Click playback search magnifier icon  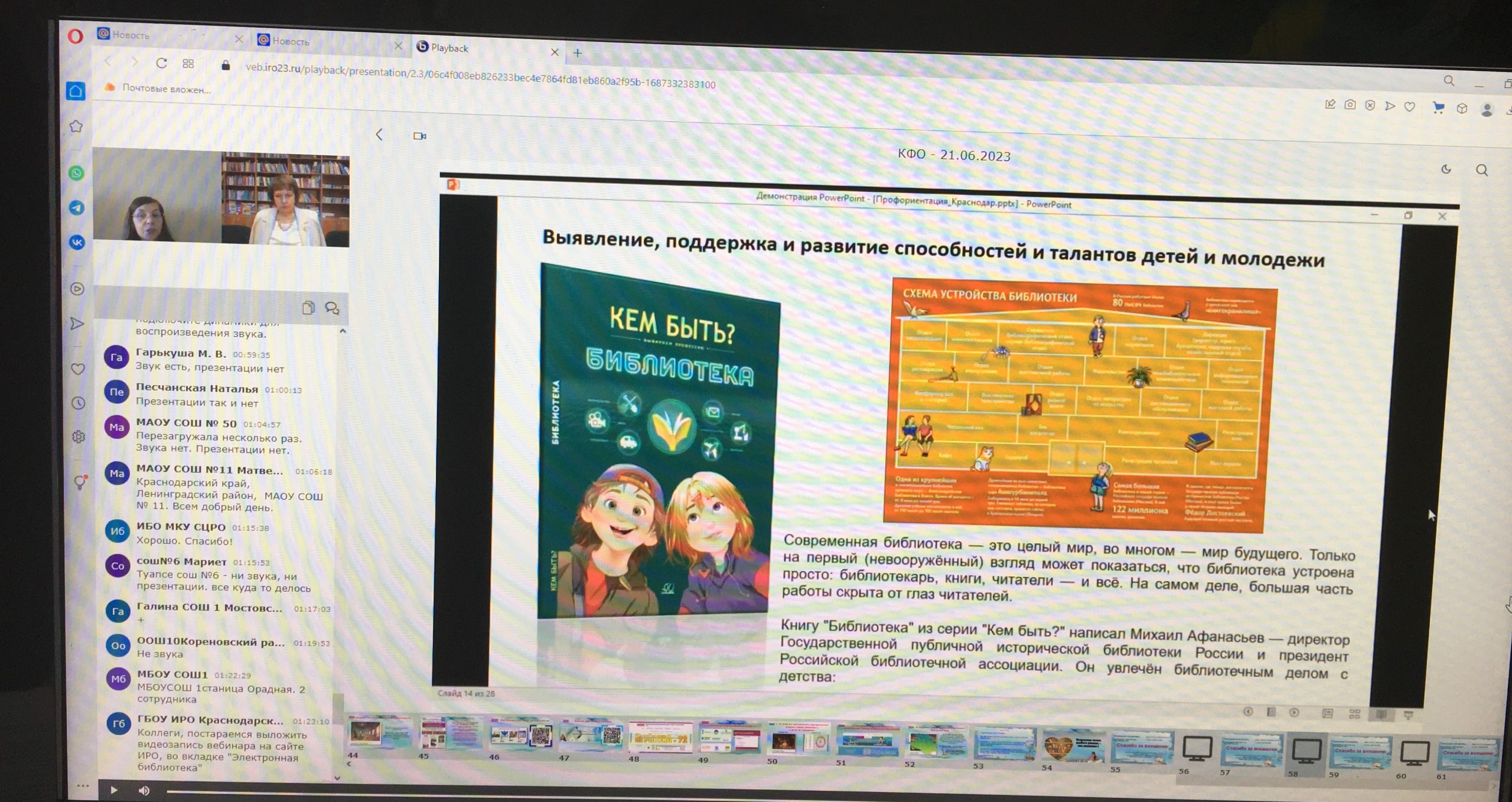tap(1481, 171)
